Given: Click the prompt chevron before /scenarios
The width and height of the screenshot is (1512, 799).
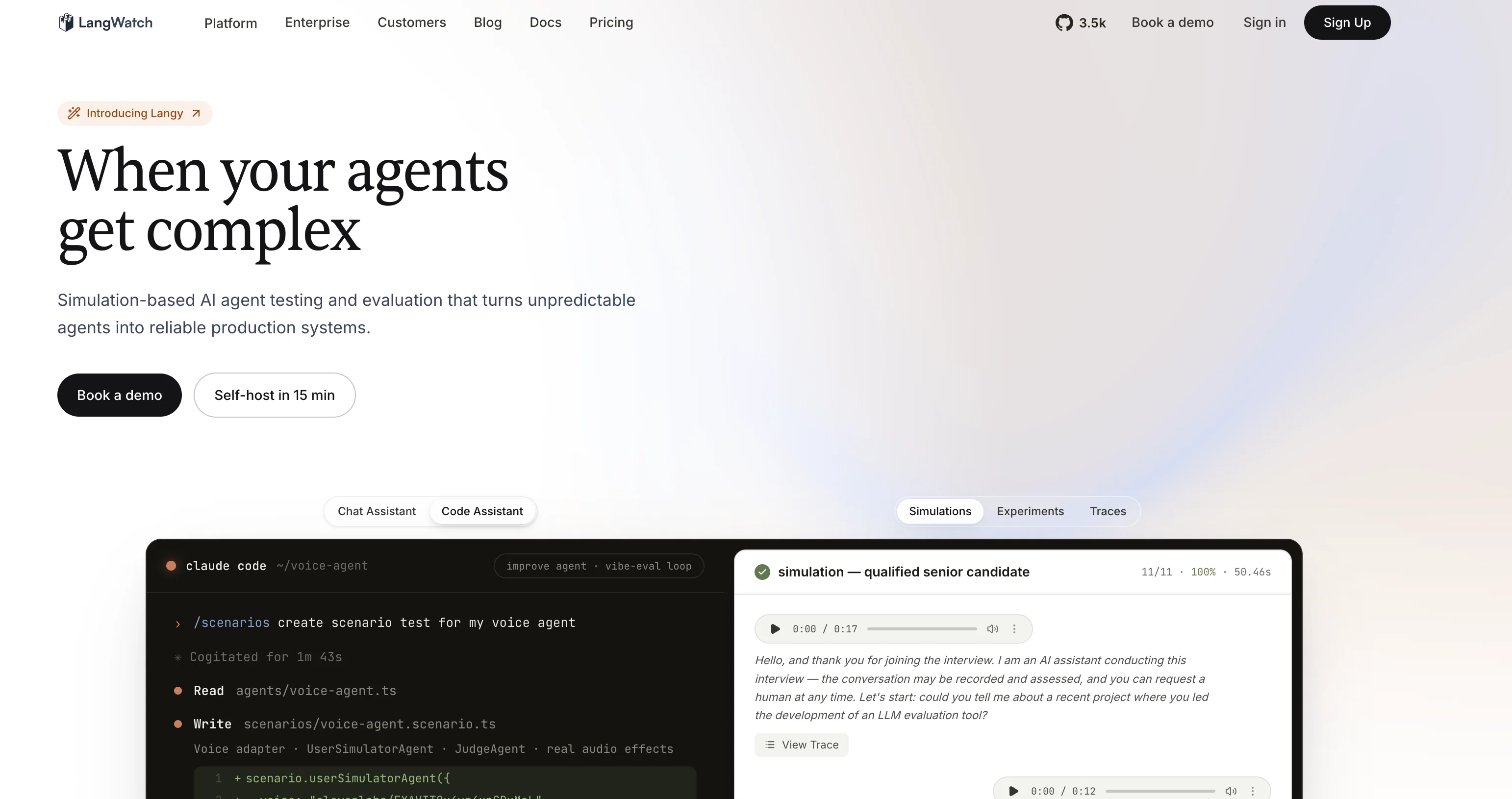Looking at the screenshot, I should 178,624.
